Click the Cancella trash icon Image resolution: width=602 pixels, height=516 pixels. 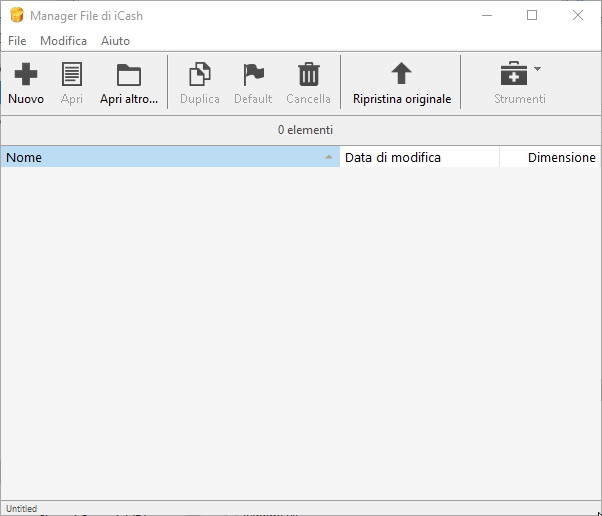coord(309,74)
